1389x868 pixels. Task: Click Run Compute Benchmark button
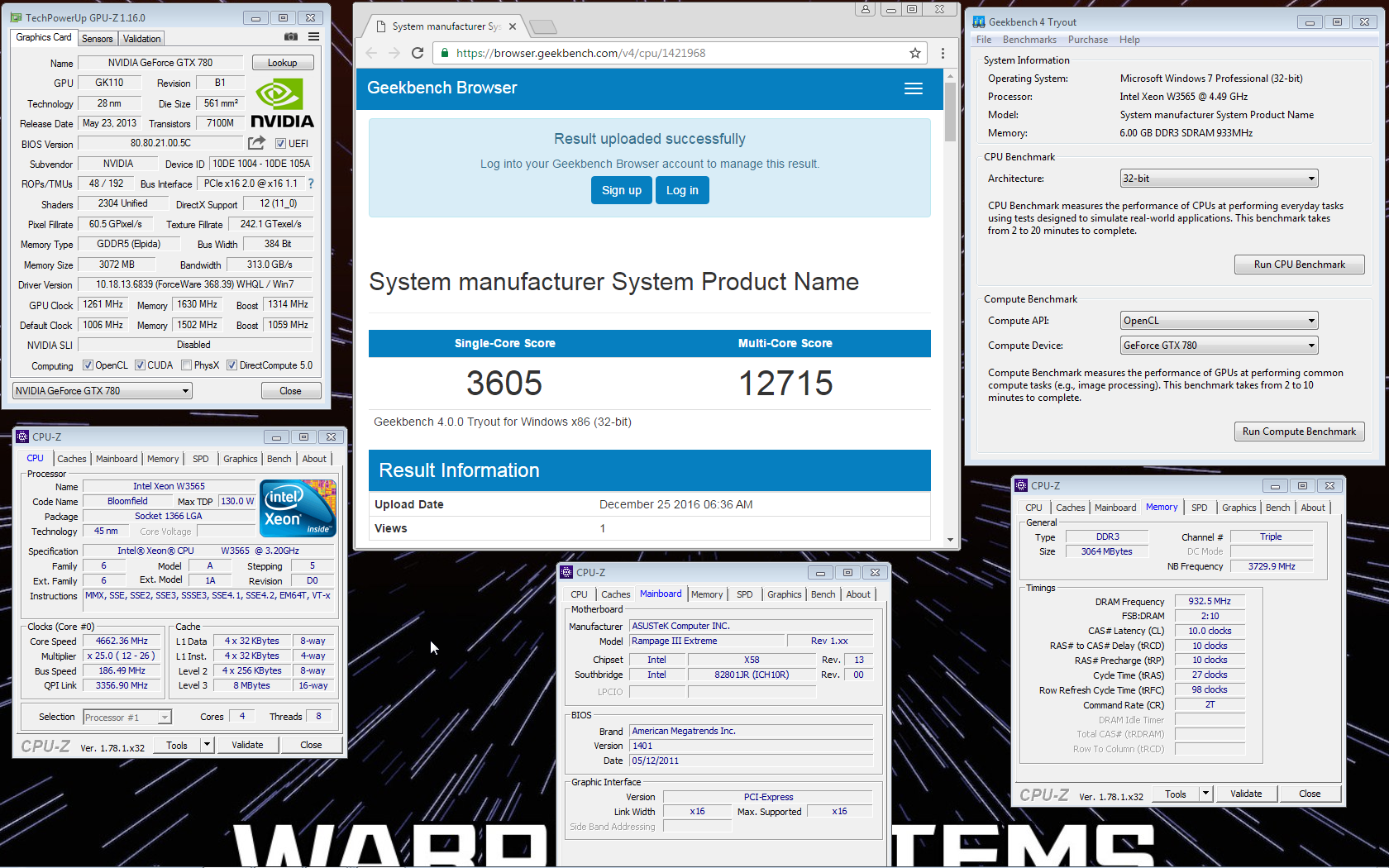click(x=1299, y=432)
